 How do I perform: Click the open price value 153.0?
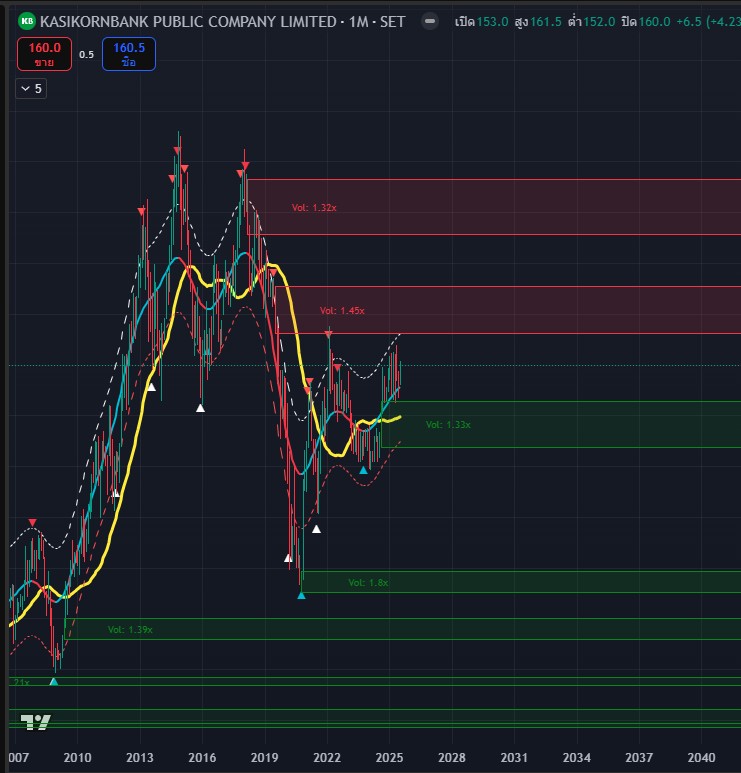tap(493, 22)
